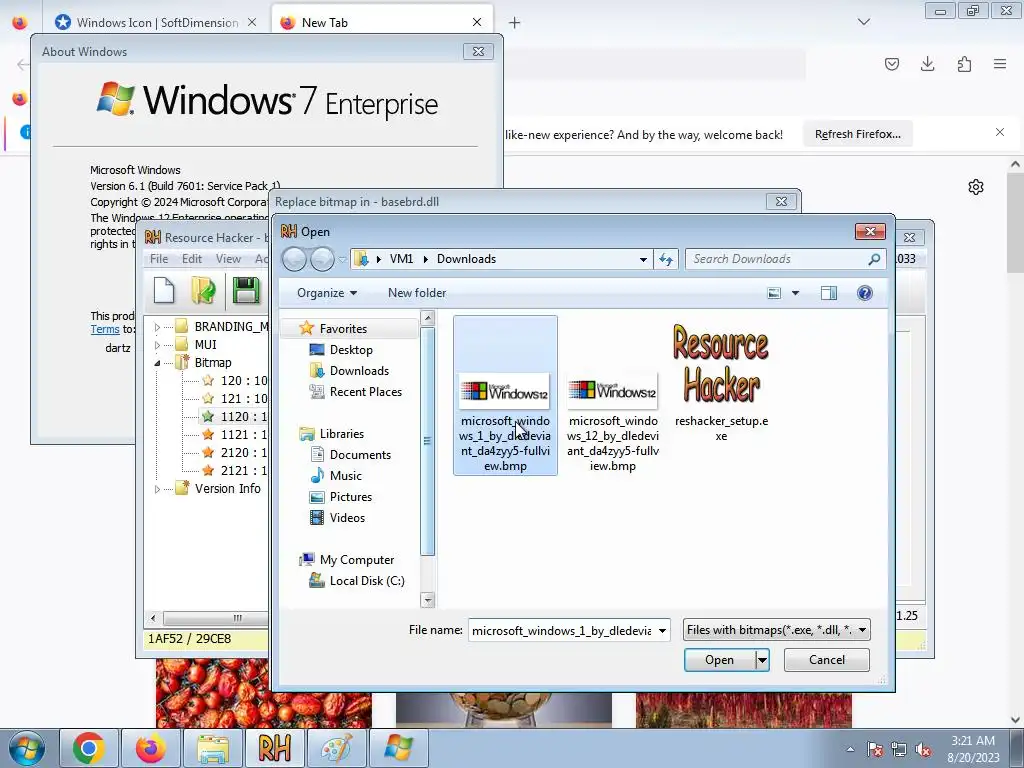Open a new Firefox tab with the plus icon
The height and width of the screenshot is (768, 1024).
click(515, 23)
